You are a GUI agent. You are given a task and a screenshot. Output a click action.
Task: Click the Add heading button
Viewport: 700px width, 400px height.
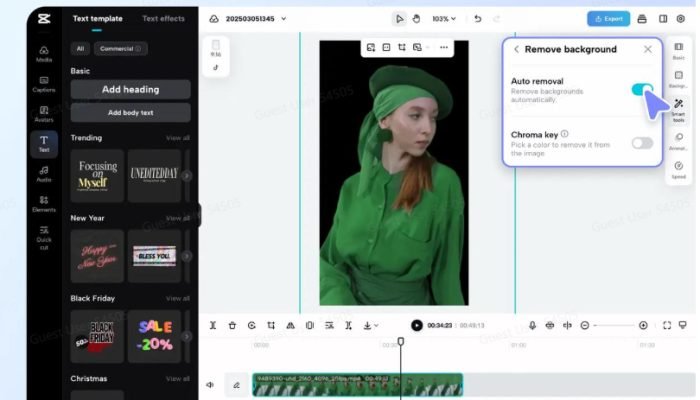[x=130, y=89]
